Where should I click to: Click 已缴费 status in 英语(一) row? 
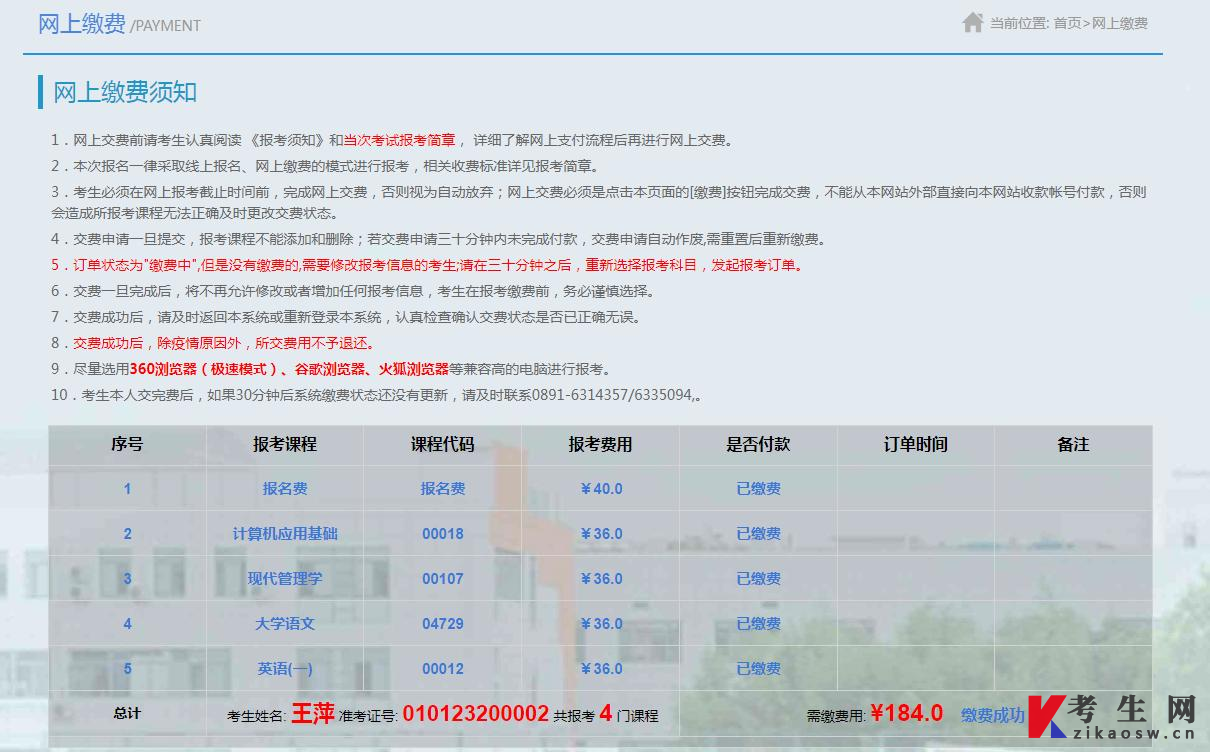tap(758, 669)
